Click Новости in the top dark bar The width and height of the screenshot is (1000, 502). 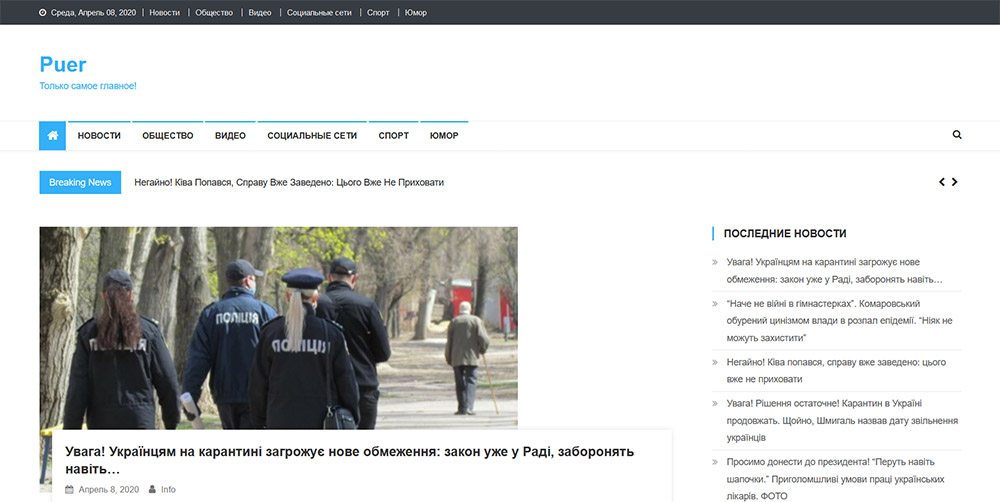pos(165,13)
